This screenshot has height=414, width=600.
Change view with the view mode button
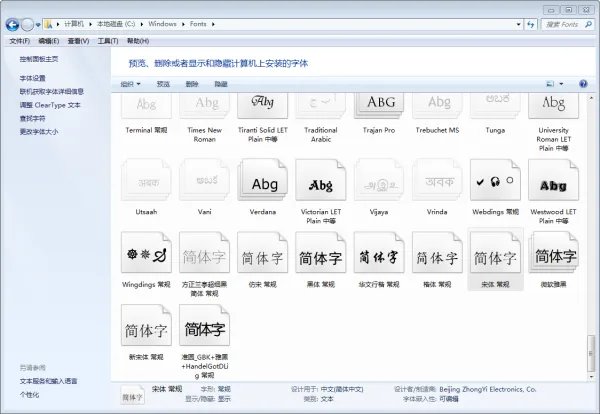click(x=550, y=84)
